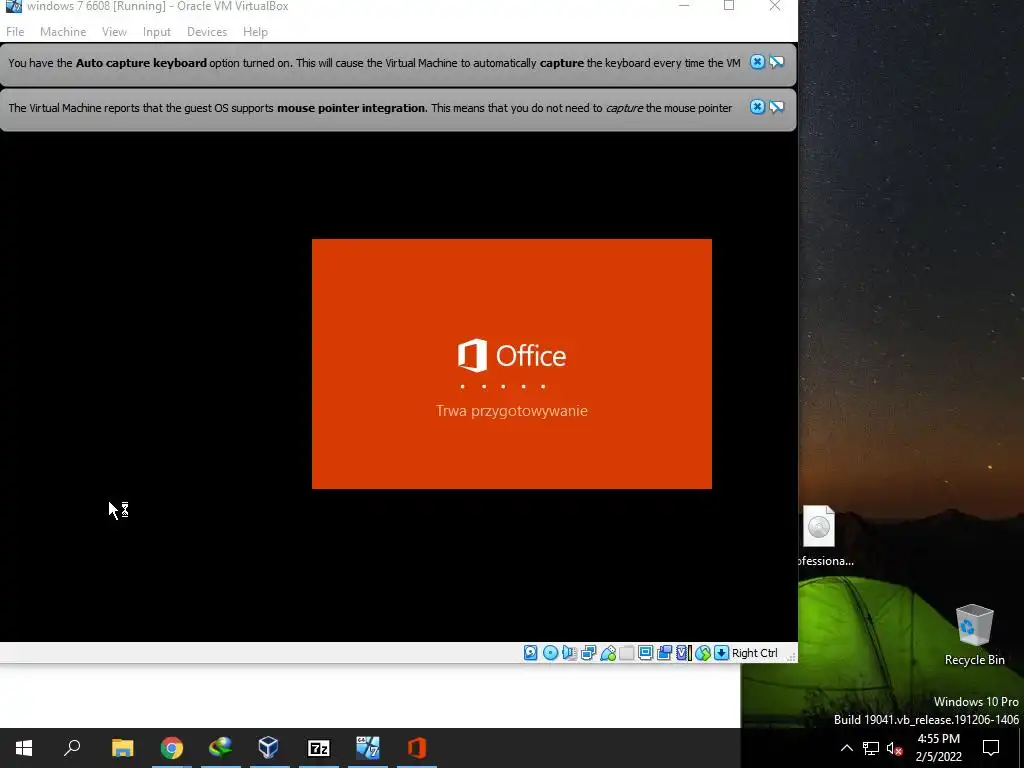The height and width of the screenshot is (768, 1024).
Task: Open 7-Zip from the taskbar
Action: click(319, 748)
